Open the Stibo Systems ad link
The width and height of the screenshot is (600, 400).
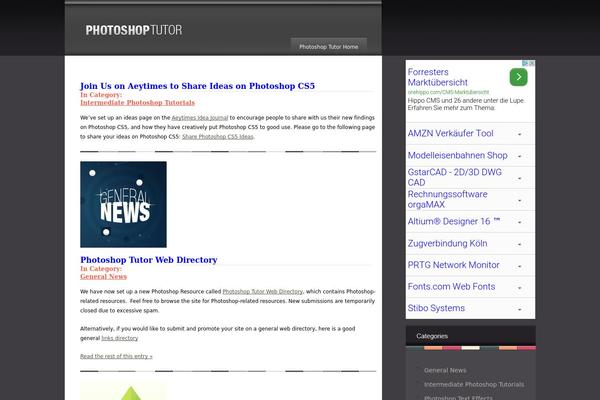pyautogui.click(x=436, y=308)
